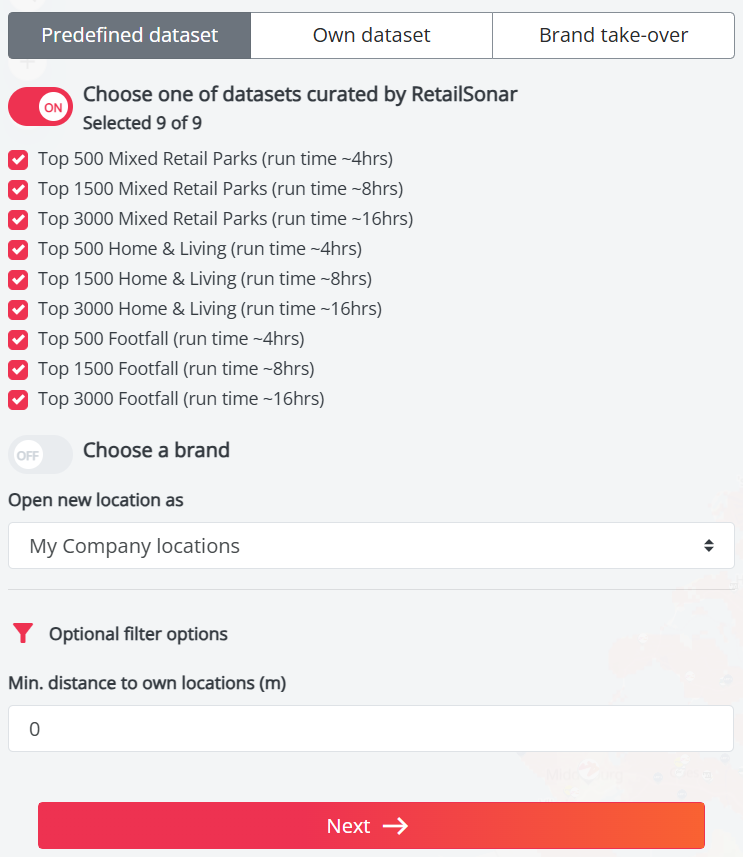
Task: Click the dropdown arrows on location selector
Action: click(x=708, y=546)
